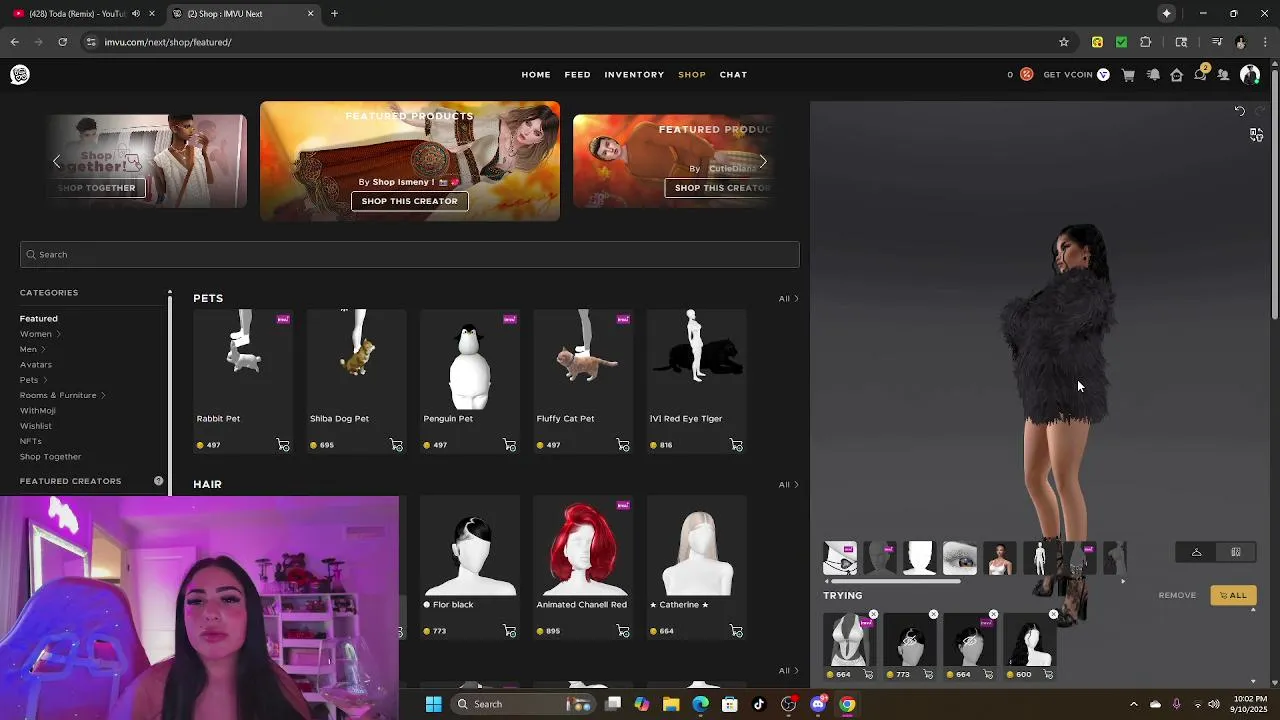The width and height of the screenshot is (1280, 720).
Task: Add Catherine hair to the cart
Action: pyautogui.click(x=736, y=631)
